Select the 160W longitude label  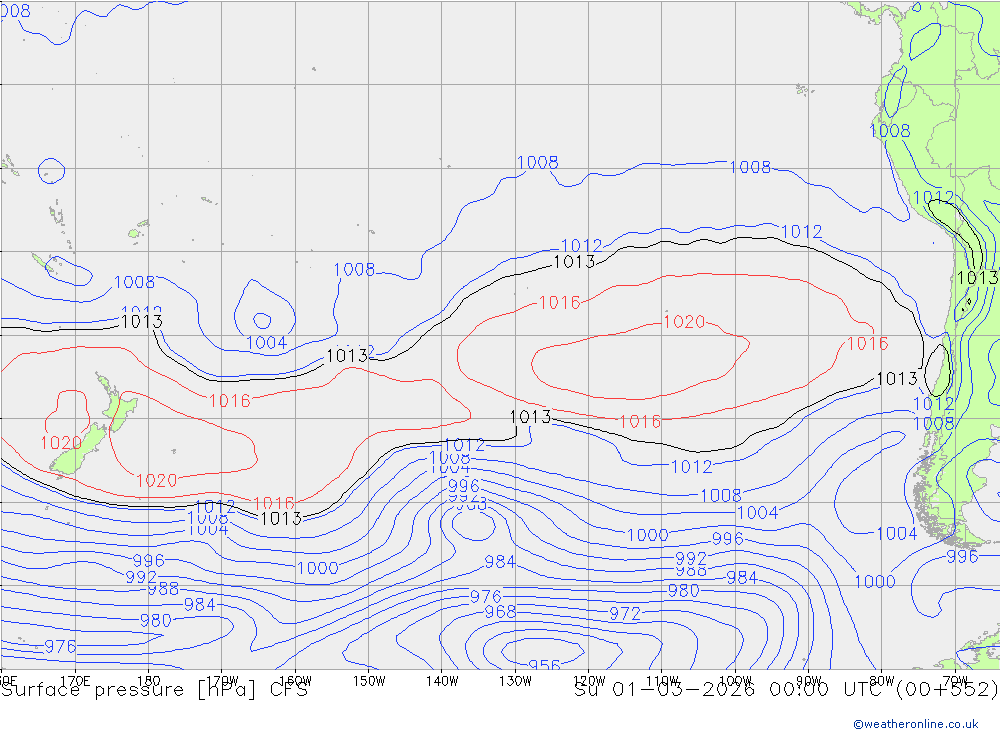(x=296, y=681)
